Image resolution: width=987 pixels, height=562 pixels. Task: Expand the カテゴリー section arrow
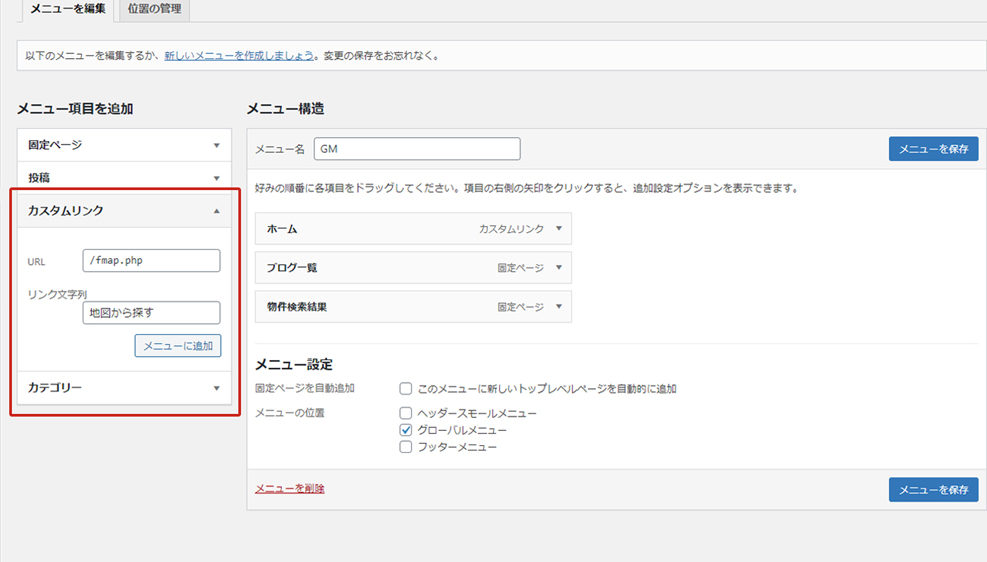(216, 388)
